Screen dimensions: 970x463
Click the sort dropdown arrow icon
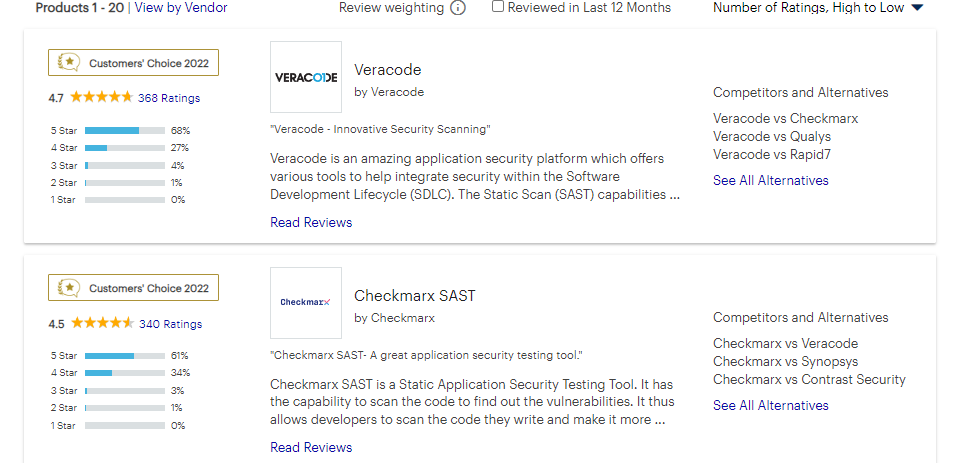(x=918, y=8)
